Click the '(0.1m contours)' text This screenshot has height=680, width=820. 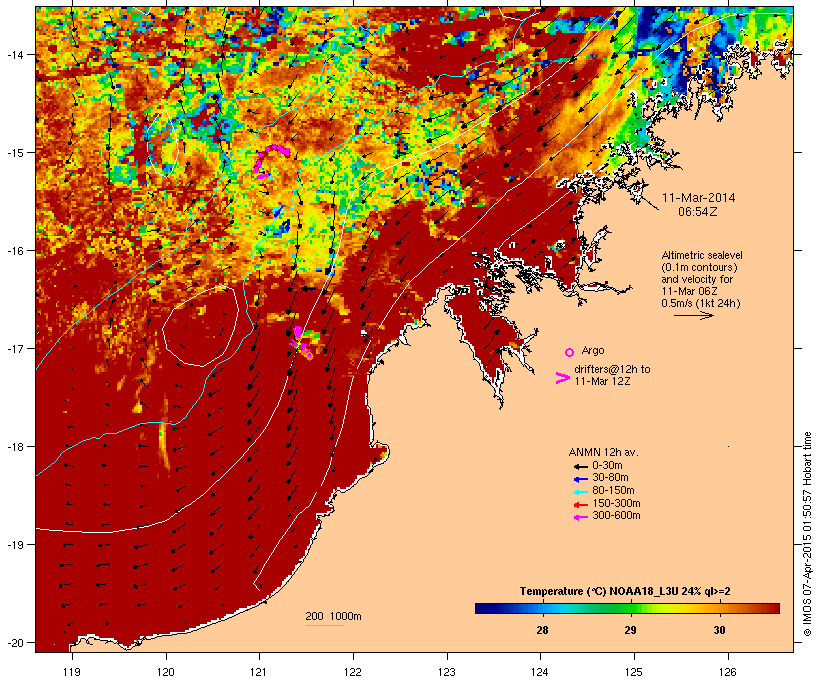700,267
